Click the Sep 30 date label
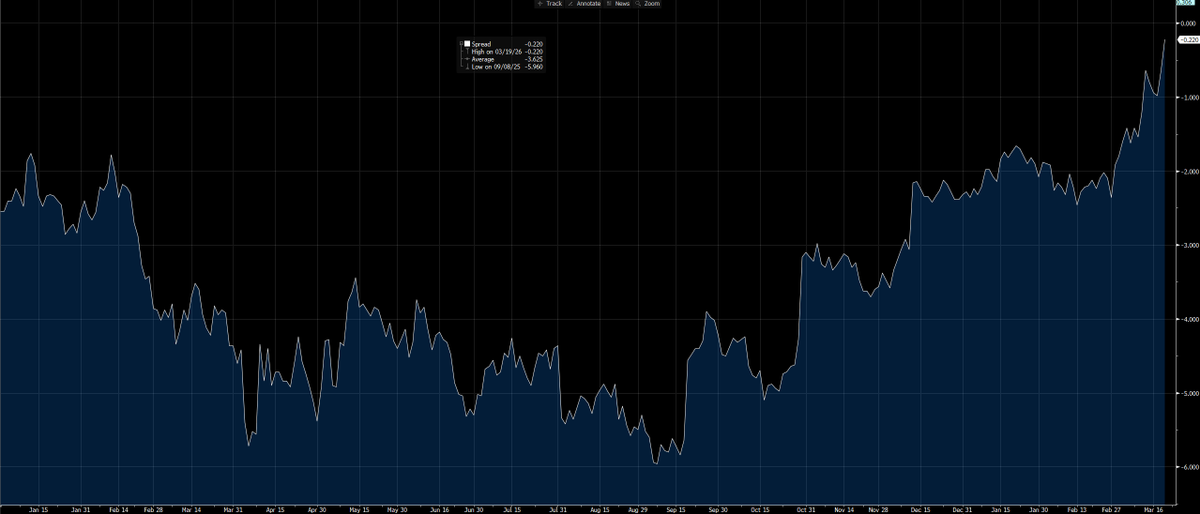1200x514 pixels. [x=717, y=509]
